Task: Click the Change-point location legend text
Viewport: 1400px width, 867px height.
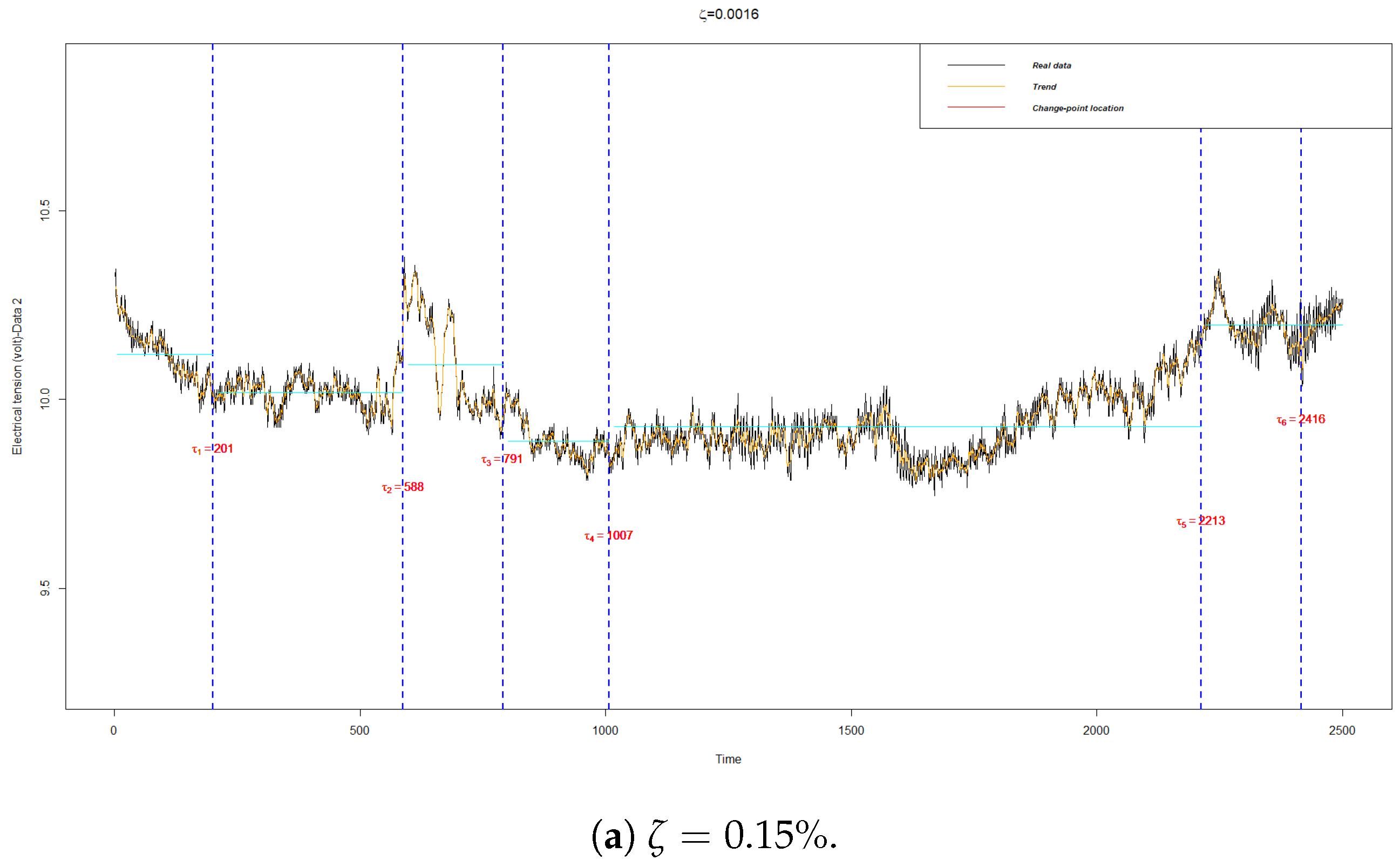Action: (1078, 108)
